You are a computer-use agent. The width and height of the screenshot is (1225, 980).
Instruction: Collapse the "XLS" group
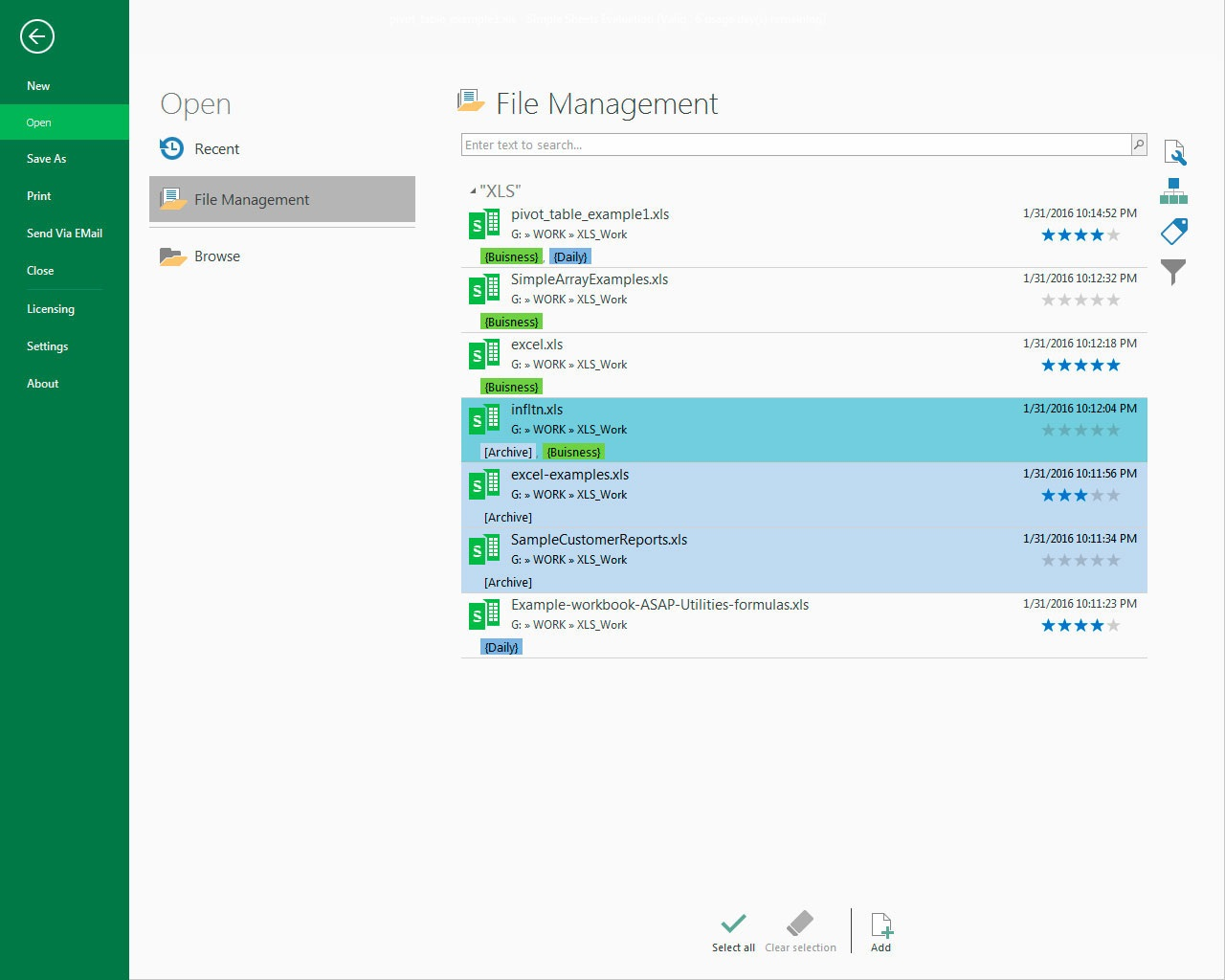click(x=473, y=191)
